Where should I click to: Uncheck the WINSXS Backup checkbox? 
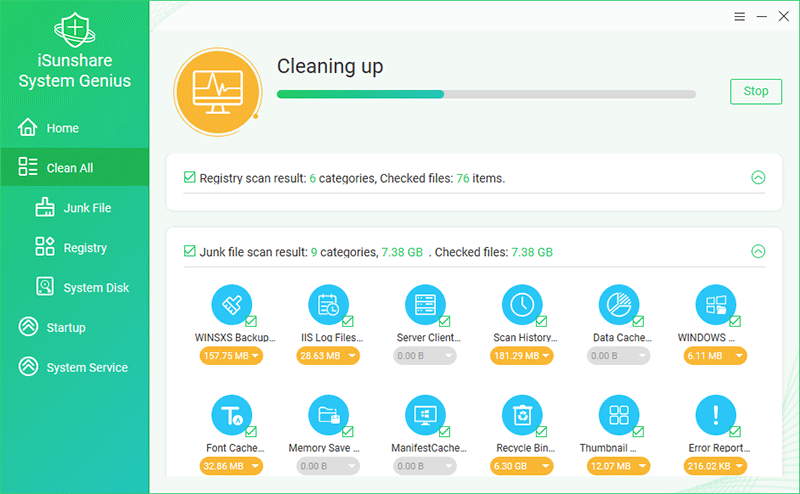251,321
